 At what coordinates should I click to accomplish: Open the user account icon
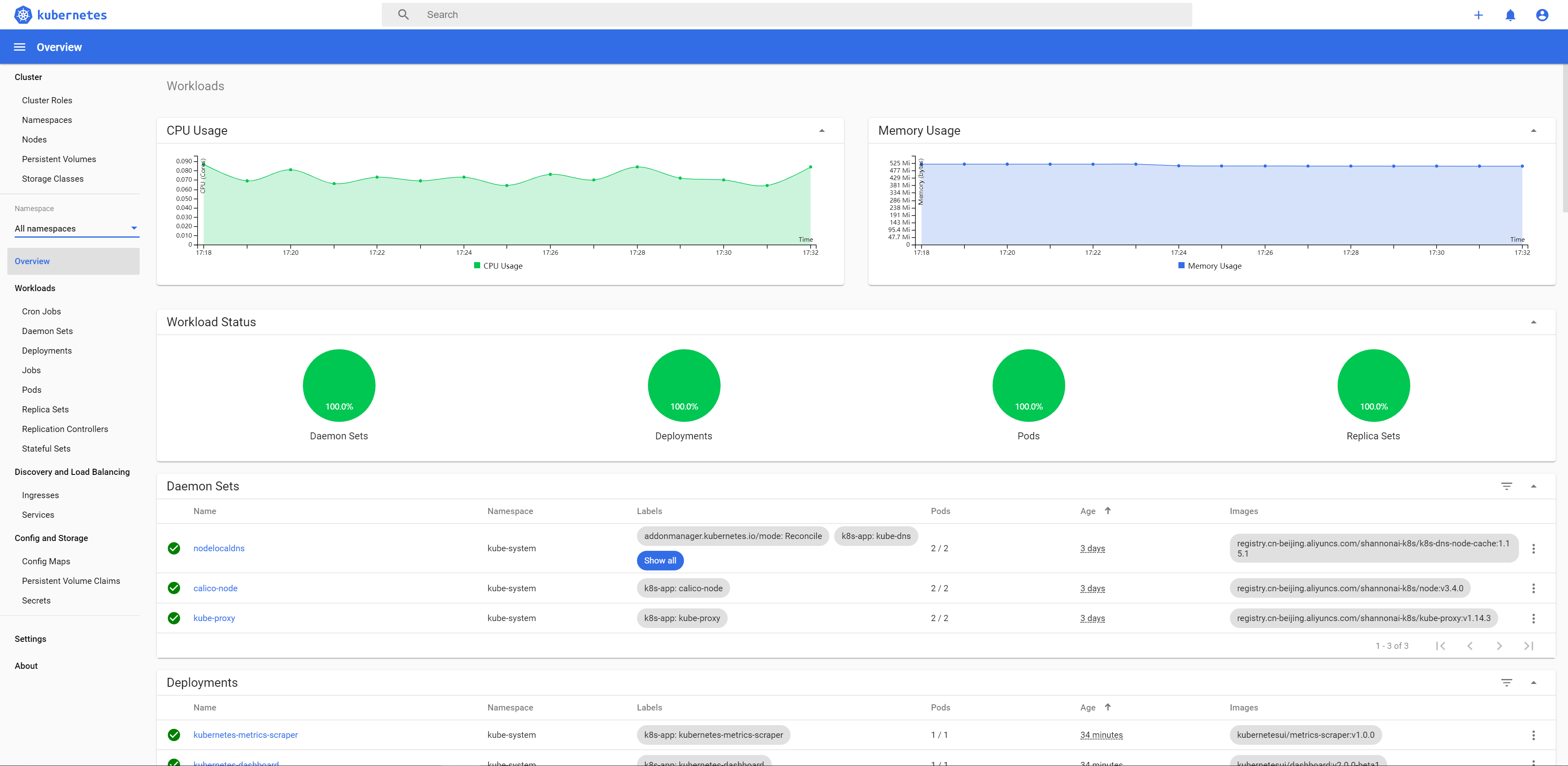[1542, 15]
